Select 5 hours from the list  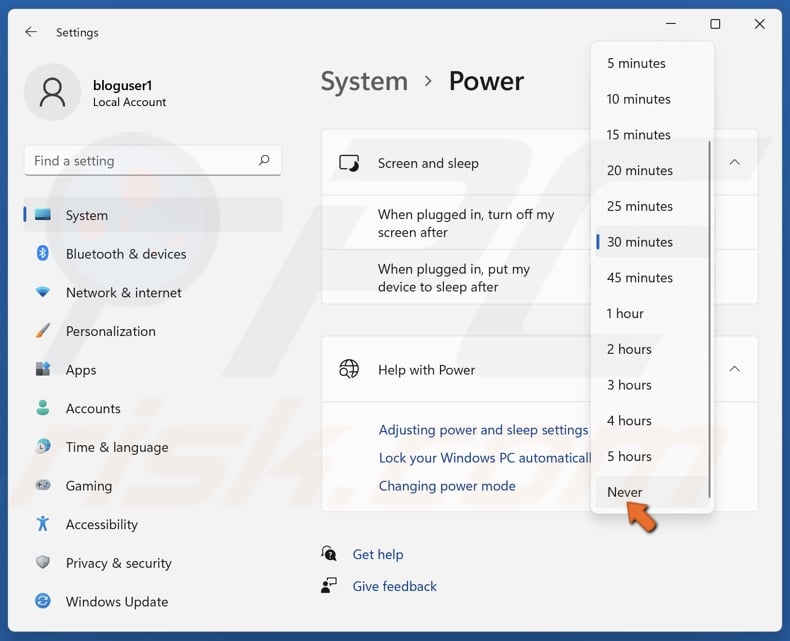[x=652, y=457]
